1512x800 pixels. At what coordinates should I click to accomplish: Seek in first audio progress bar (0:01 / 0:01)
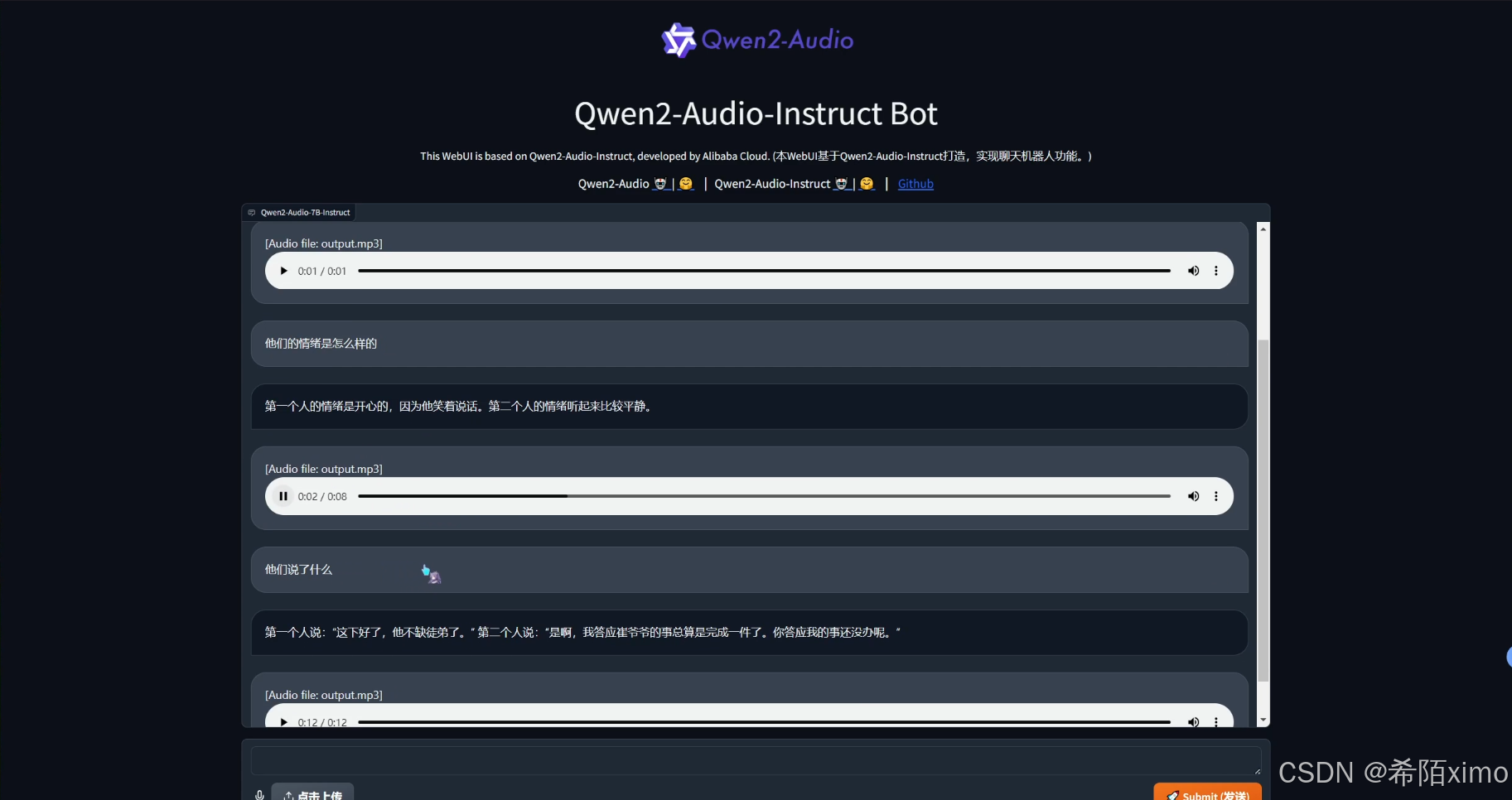pos(764,271)
